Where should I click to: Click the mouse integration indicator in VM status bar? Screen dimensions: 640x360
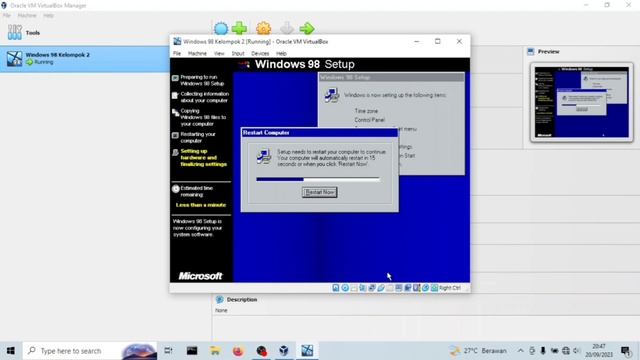click(x=425, y=288)
